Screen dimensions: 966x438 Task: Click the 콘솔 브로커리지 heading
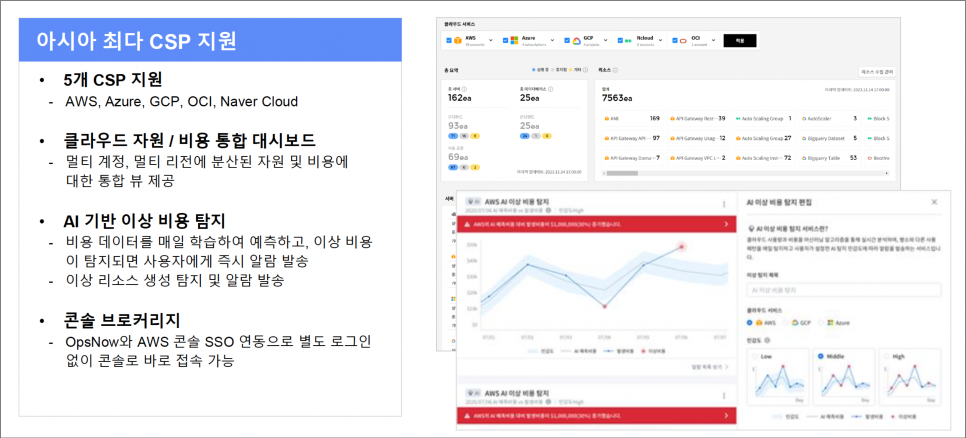(x=122, y=320)
